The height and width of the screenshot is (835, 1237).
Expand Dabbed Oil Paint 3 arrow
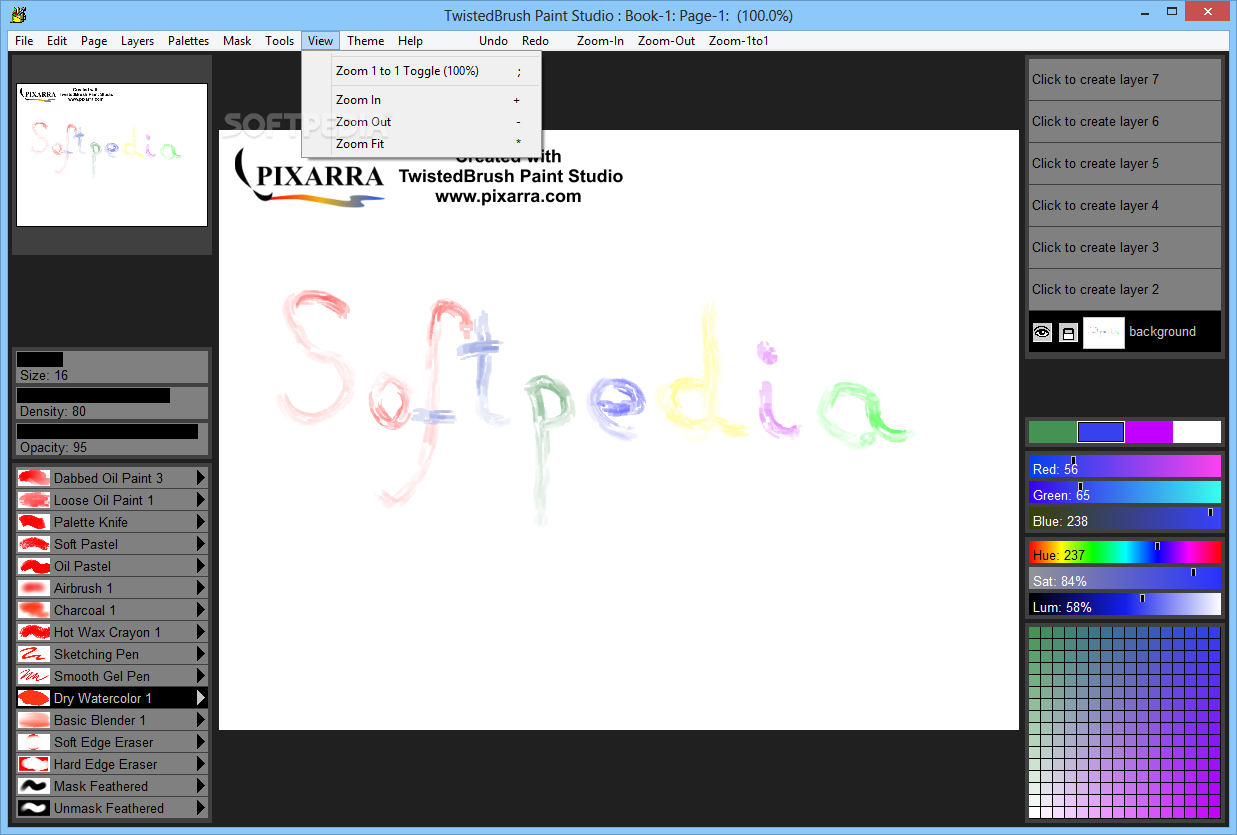coord(201,478)
